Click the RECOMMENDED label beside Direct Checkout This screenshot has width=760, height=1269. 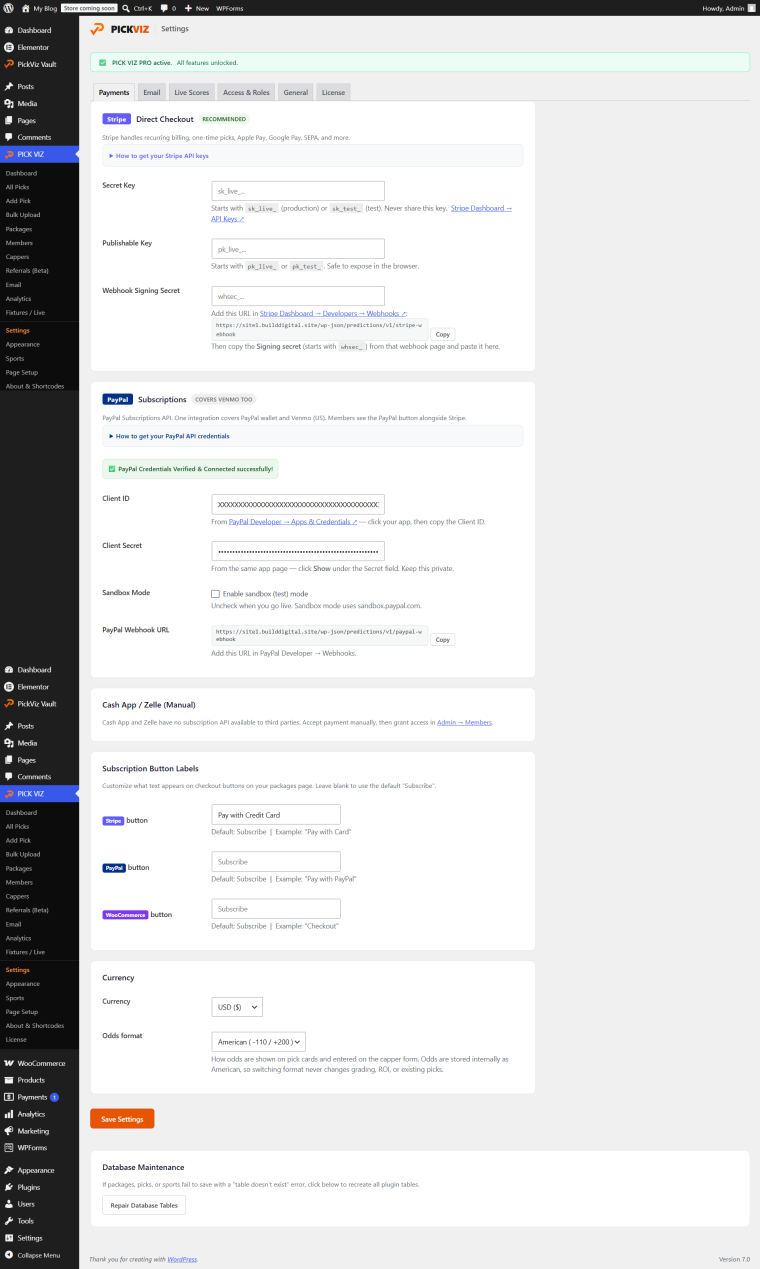pos(224,119)
